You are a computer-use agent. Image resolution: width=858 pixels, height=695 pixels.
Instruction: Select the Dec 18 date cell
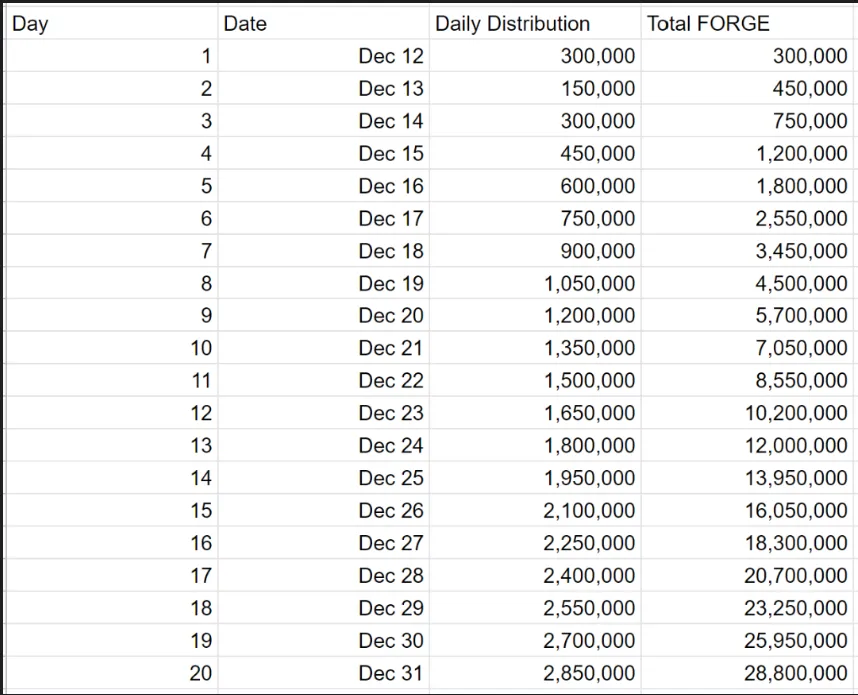[323, 251]
